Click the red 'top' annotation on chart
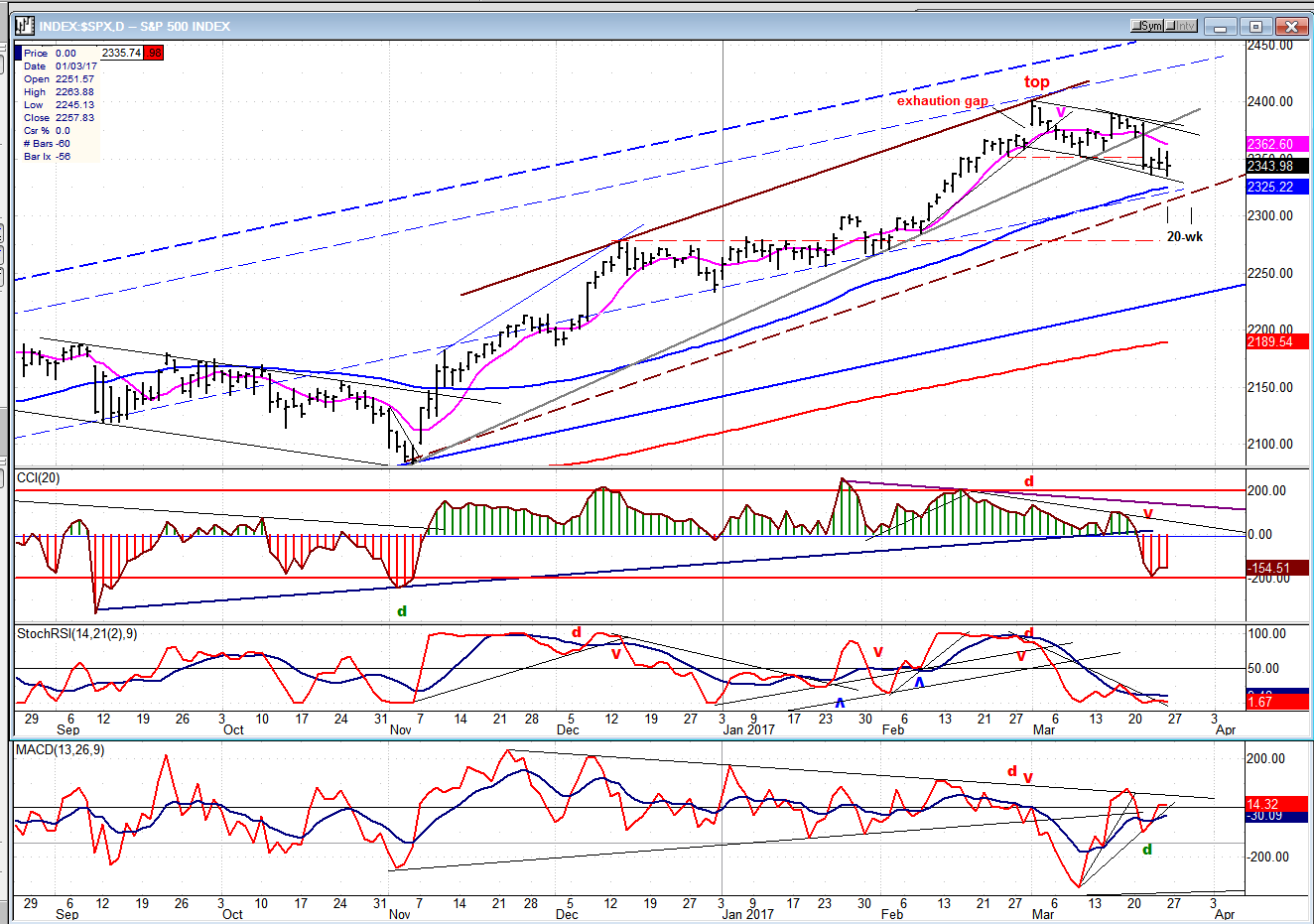The height and width of the screenshot is (924, 1314). point(1036,82)
